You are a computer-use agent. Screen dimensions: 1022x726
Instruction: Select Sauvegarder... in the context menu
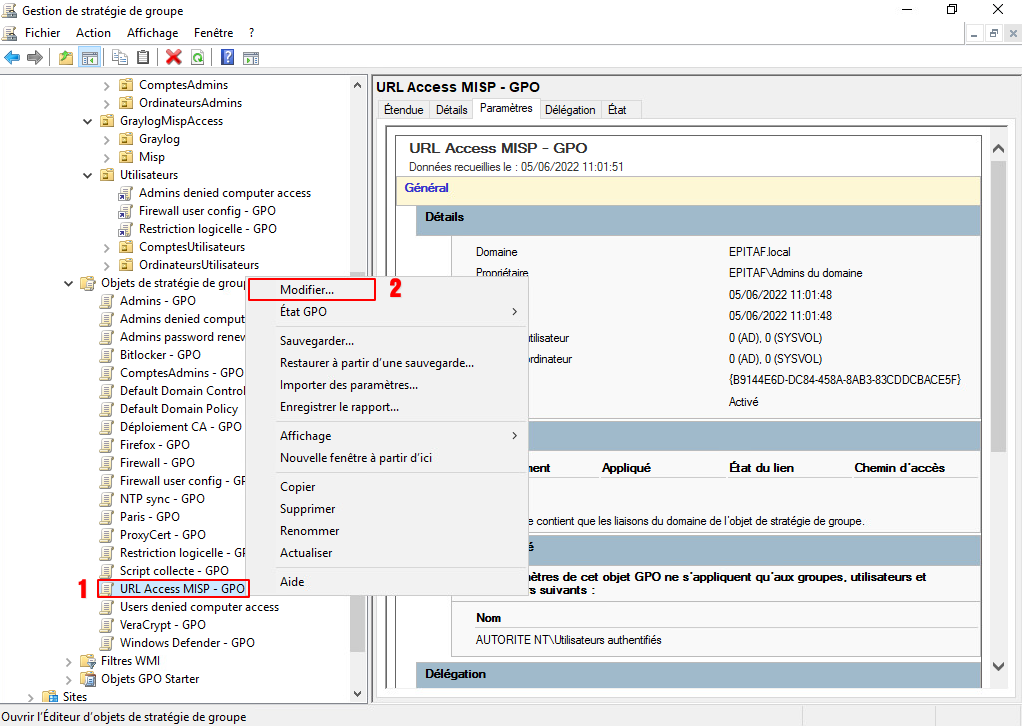pyautogui.click(x=317, y=341)
